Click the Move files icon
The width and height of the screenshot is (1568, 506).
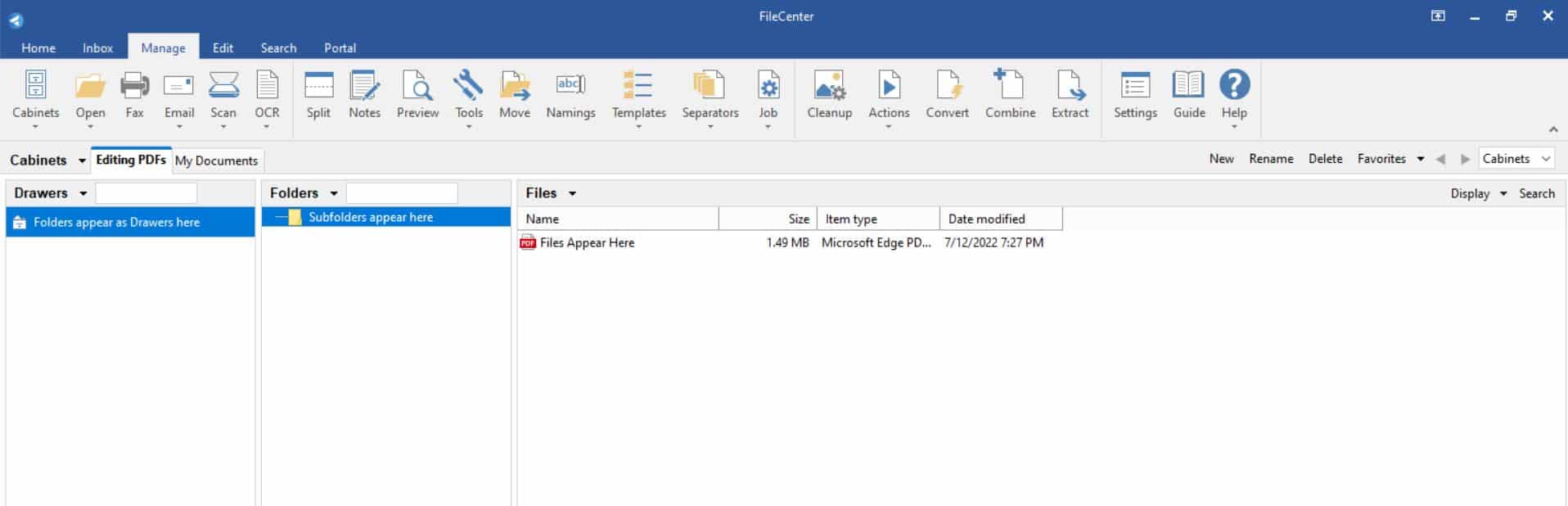point(515,85)
